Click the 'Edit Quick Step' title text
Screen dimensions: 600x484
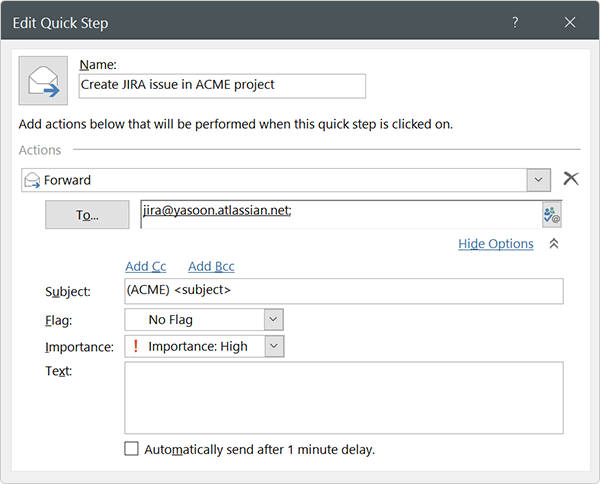(60, 23)
